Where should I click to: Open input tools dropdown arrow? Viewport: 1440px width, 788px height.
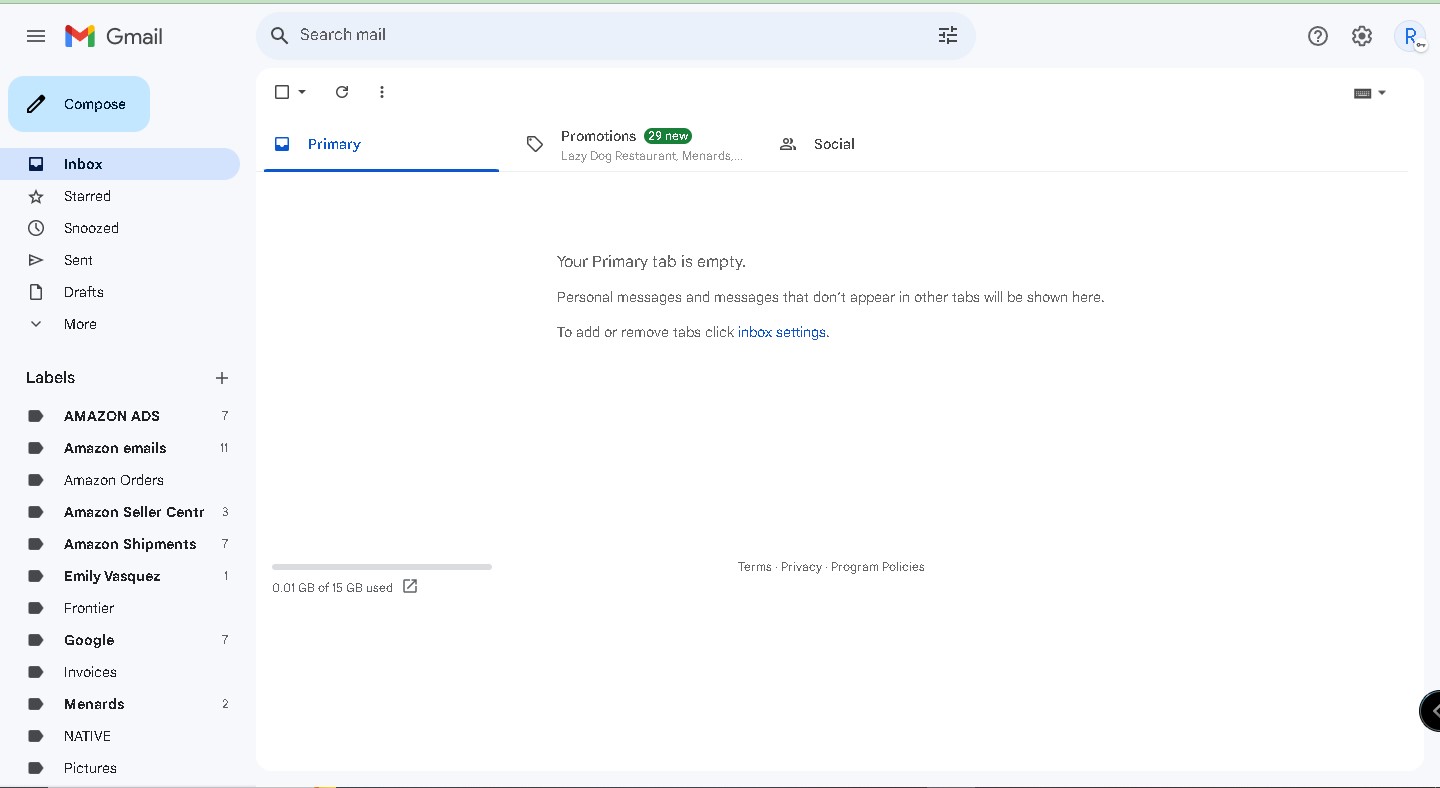coord(1382,93)
